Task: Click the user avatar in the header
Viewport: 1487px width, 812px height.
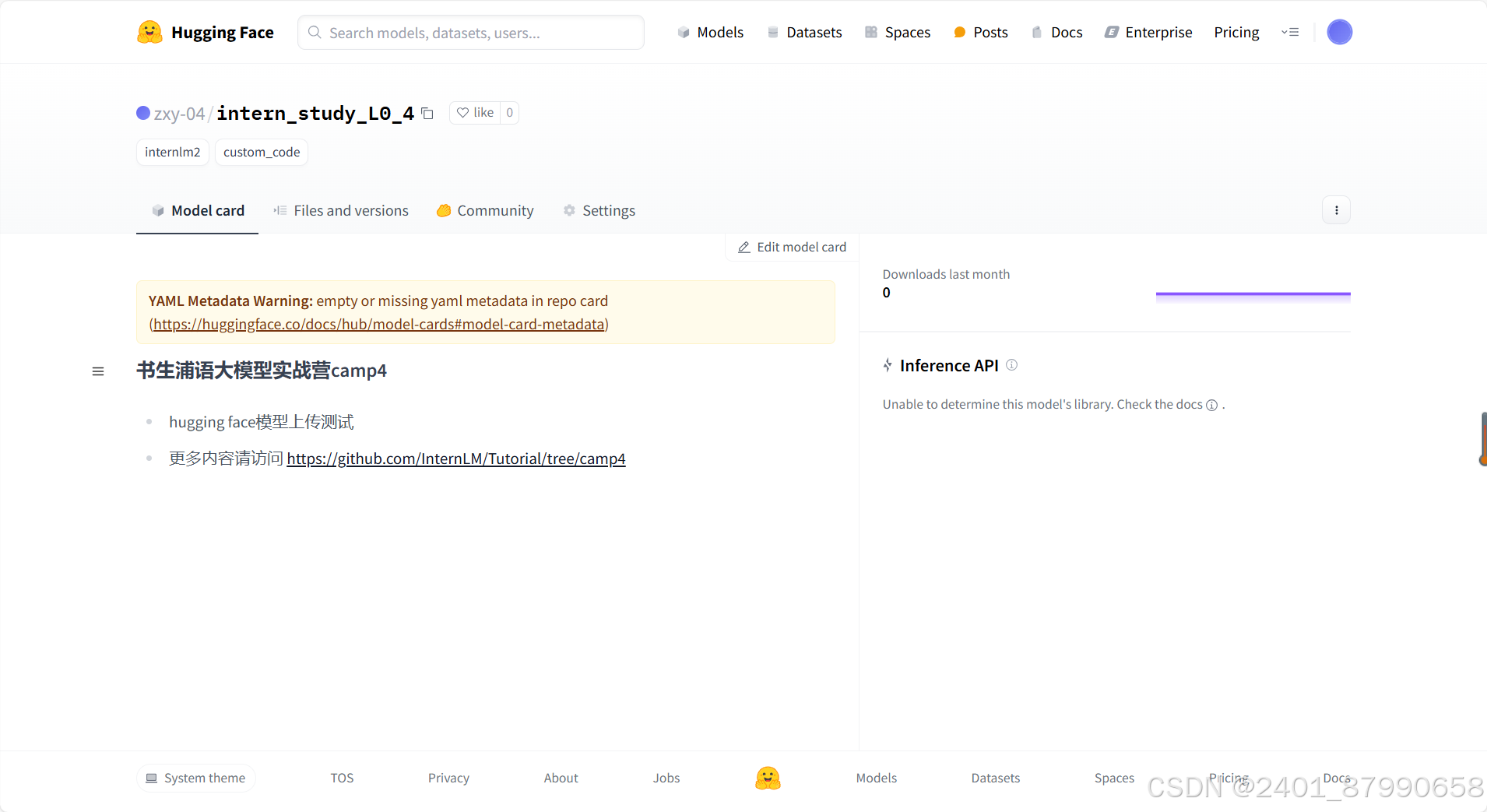Action: click(x=1339, y=32)
